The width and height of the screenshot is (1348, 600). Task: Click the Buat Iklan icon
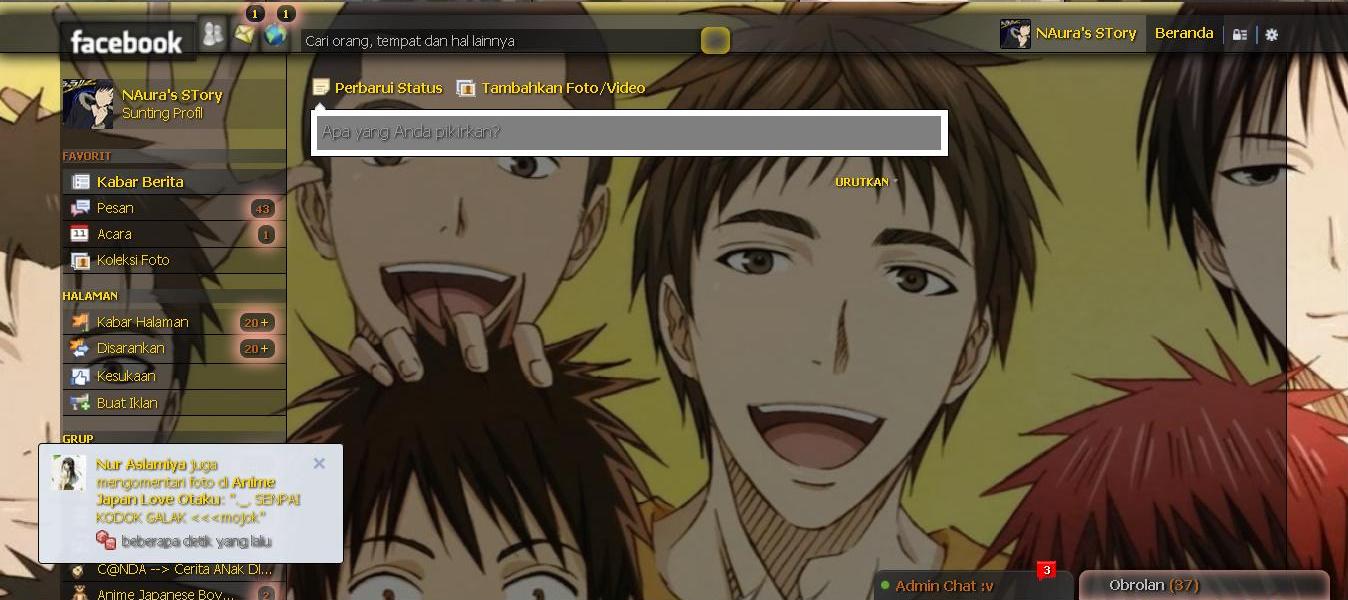coord(80,403)
